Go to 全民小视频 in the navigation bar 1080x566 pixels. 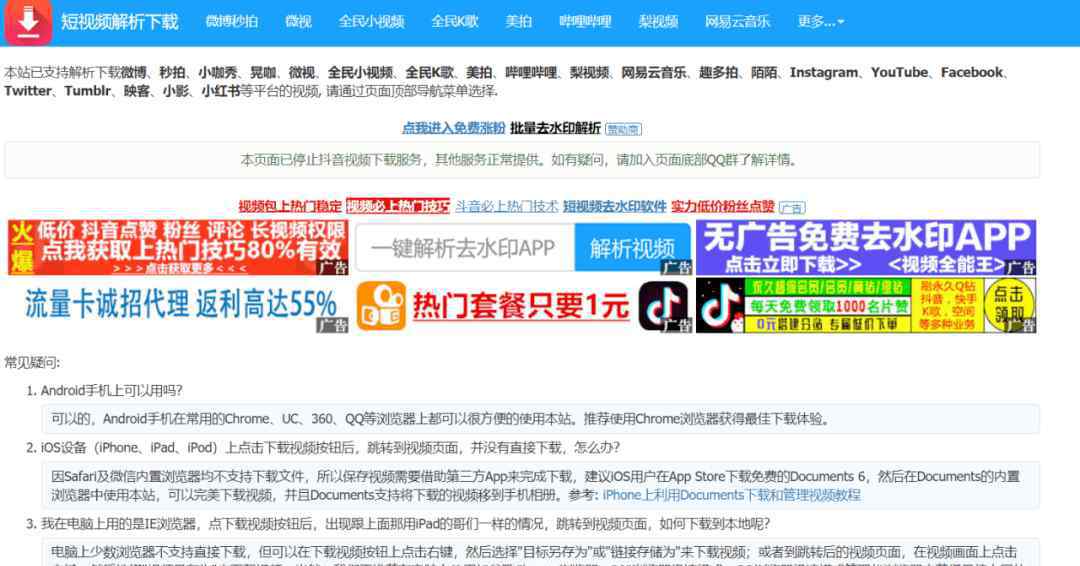click(371, 21)
